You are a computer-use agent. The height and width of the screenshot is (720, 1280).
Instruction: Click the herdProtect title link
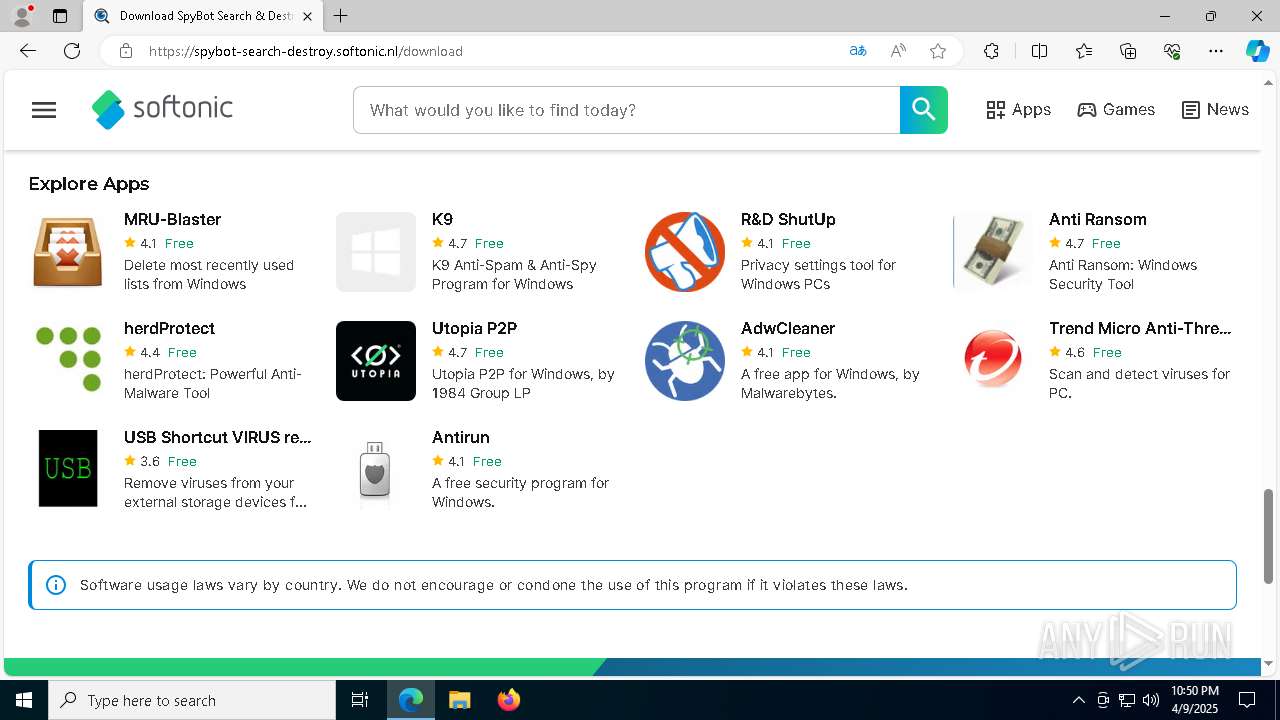169,328
